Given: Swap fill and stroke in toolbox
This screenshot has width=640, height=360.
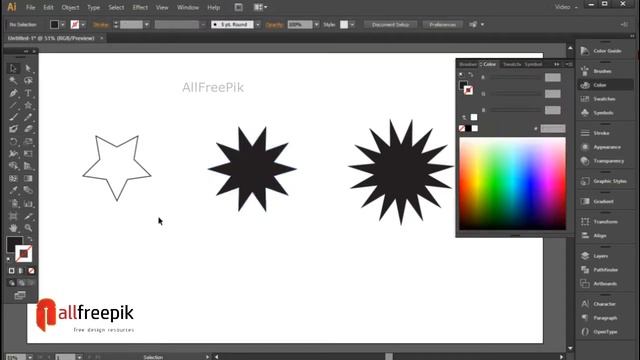Looking at the screenshot, I should tap(29, 239).
